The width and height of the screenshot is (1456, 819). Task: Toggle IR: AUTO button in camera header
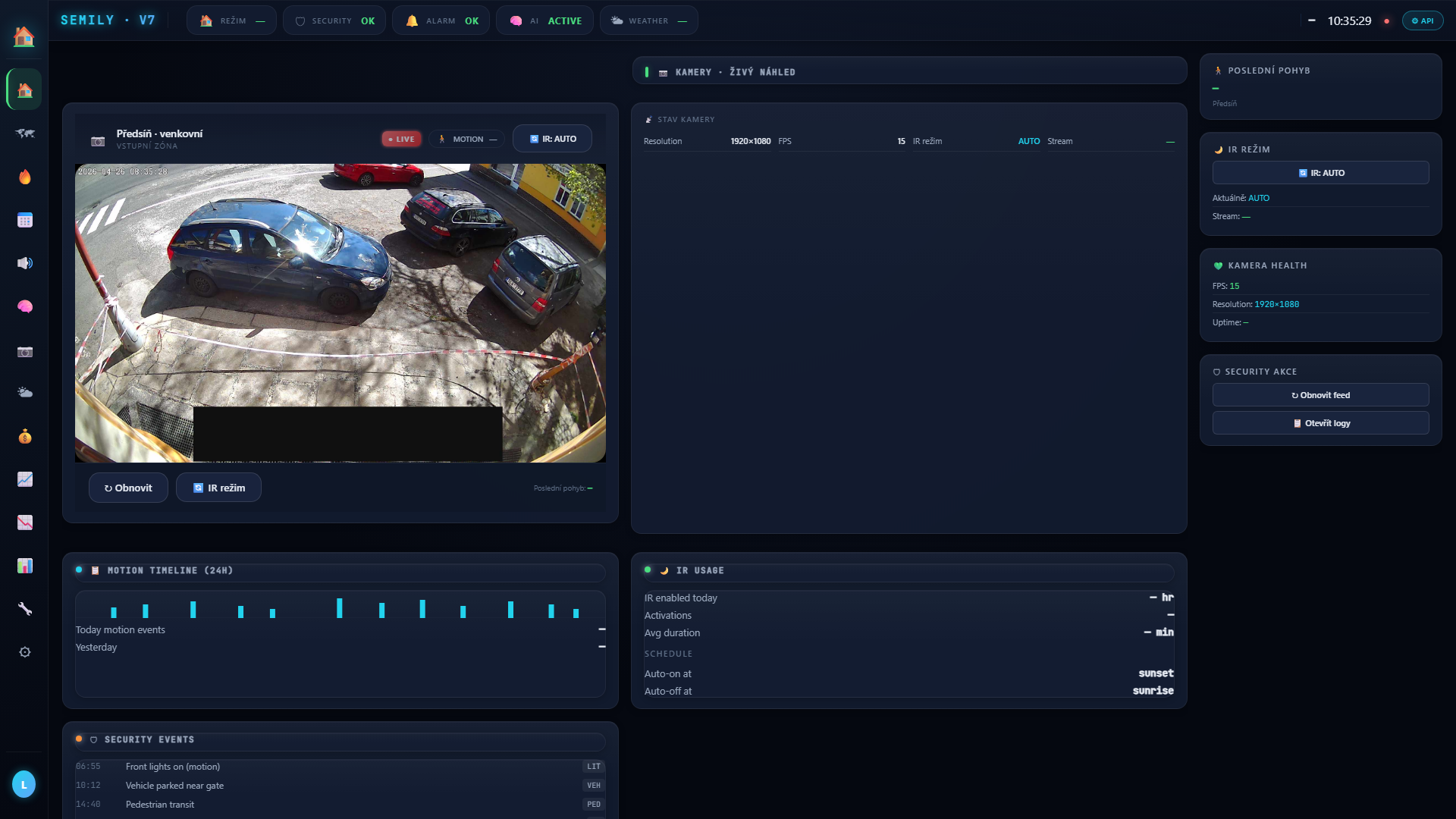[x=552, y=139]
